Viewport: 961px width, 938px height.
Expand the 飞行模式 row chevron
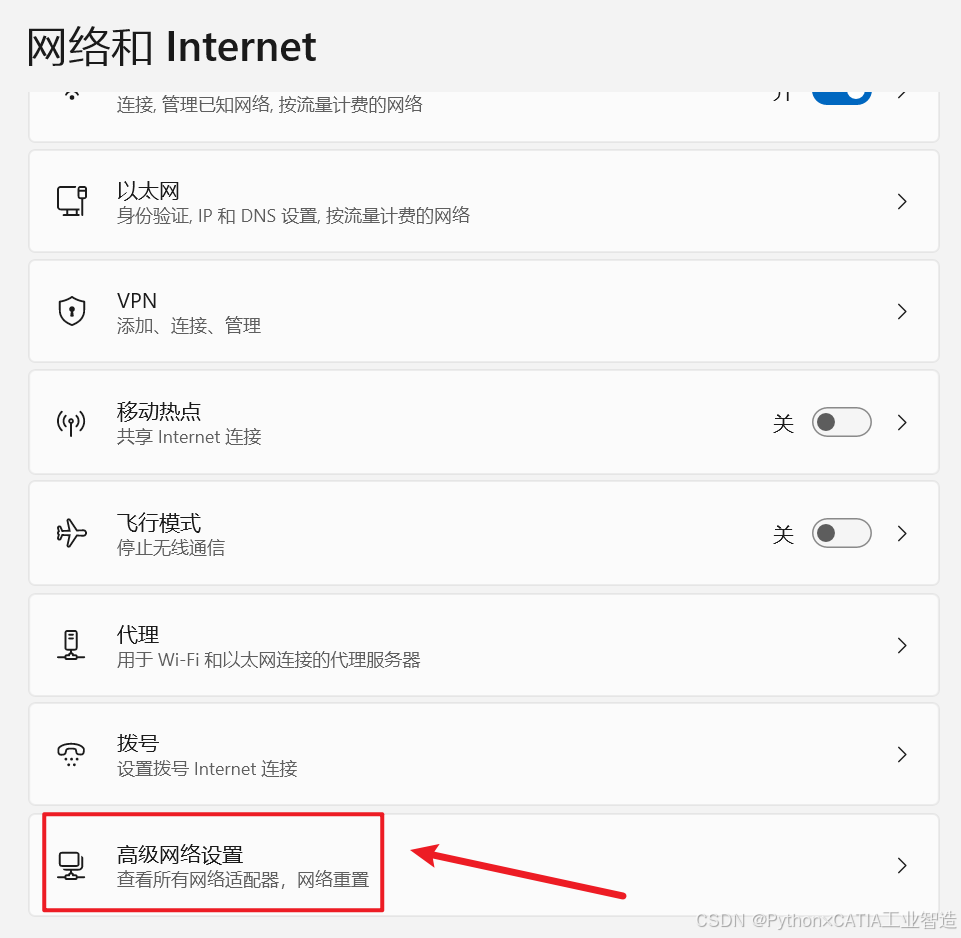pos(902,533)
